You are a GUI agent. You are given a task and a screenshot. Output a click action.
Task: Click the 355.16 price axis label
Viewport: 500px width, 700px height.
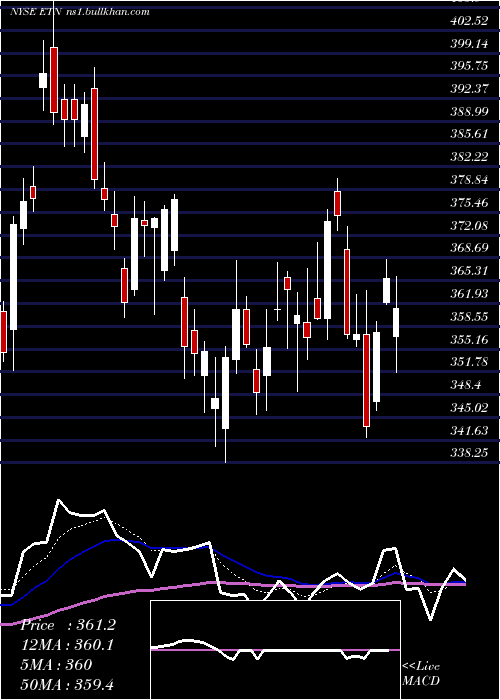pos(469,339)
